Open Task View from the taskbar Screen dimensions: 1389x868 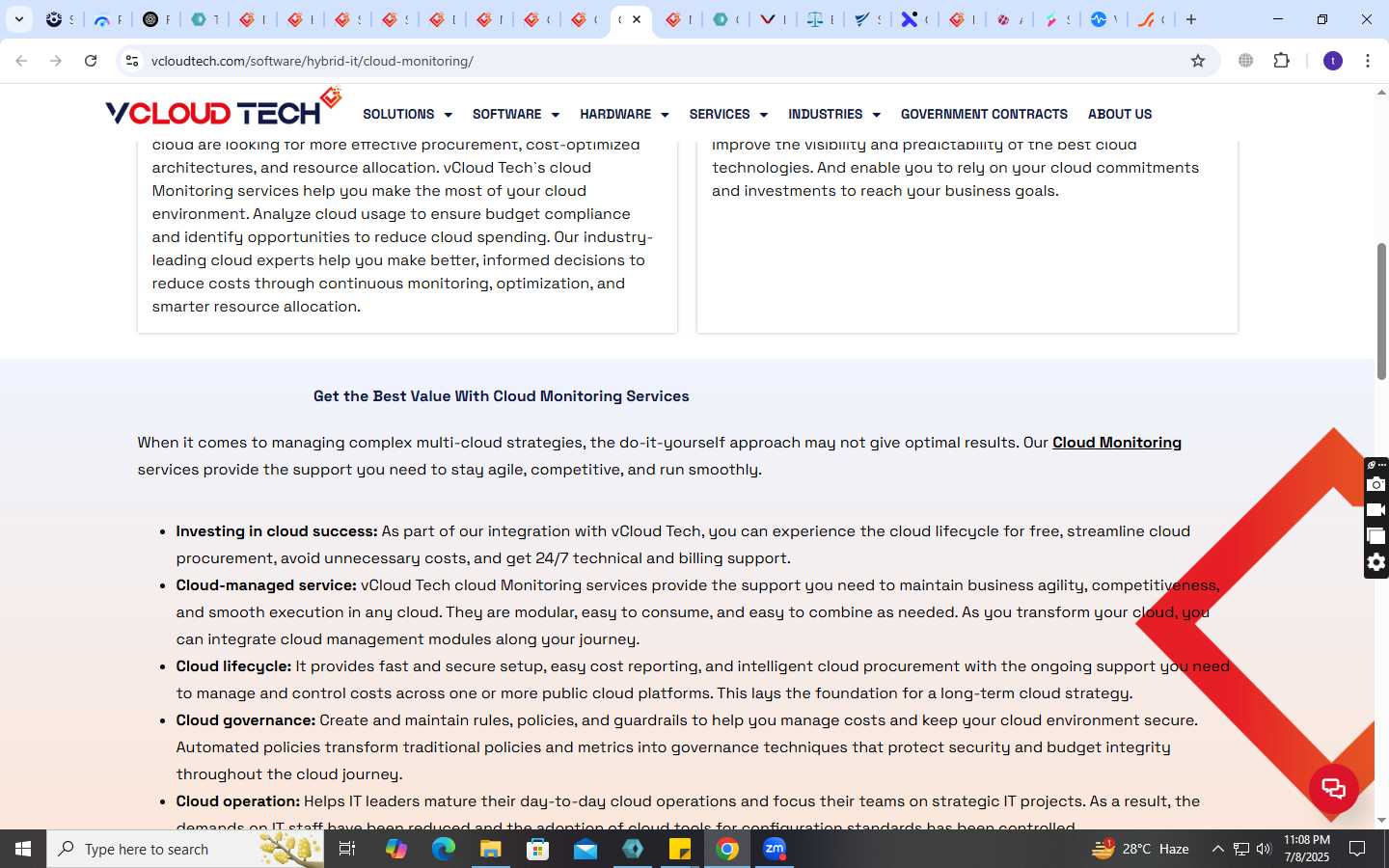coord(347,849)
